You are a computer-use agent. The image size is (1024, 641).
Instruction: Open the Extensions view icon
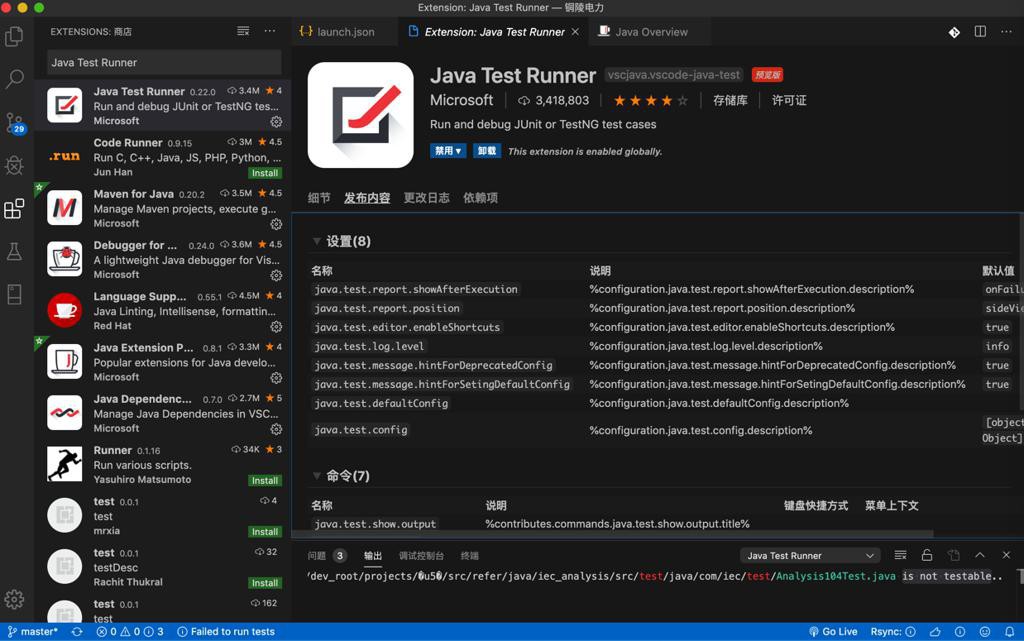coord(14,208)
